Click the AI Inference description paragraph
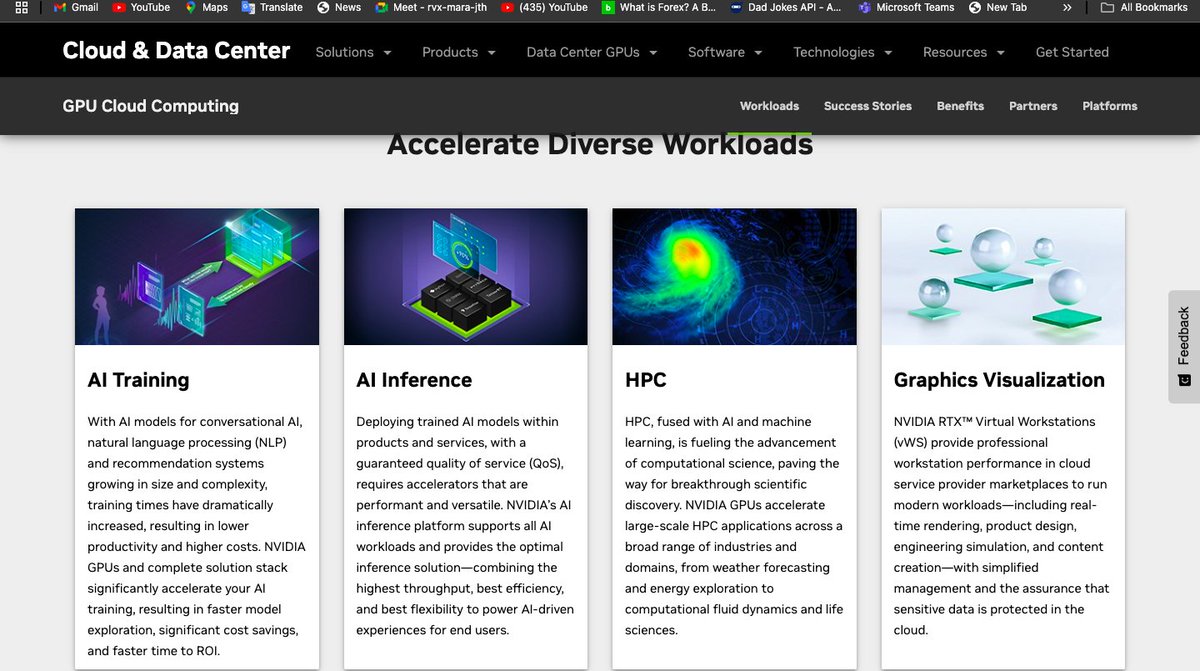 point(465,526)
